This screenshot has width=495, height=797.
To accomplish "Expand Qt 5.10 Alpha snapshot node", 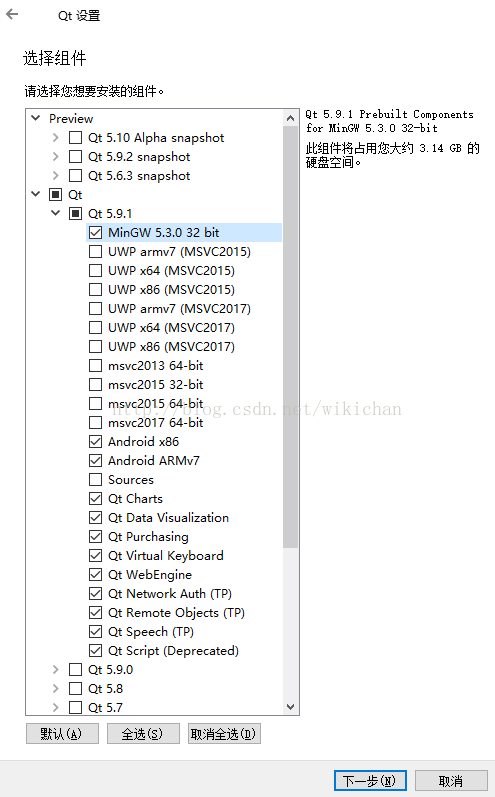I will point(55,137).
